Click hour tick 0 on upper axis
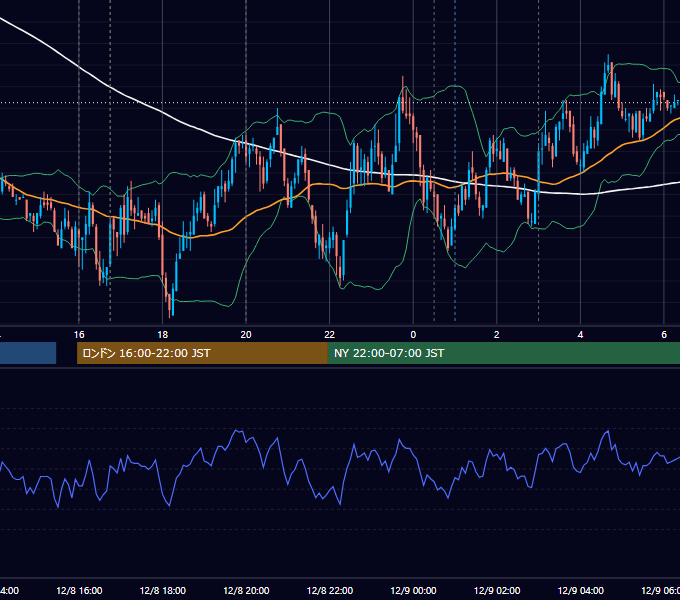Viewport: 680px width, 600px height. [413, 335]
